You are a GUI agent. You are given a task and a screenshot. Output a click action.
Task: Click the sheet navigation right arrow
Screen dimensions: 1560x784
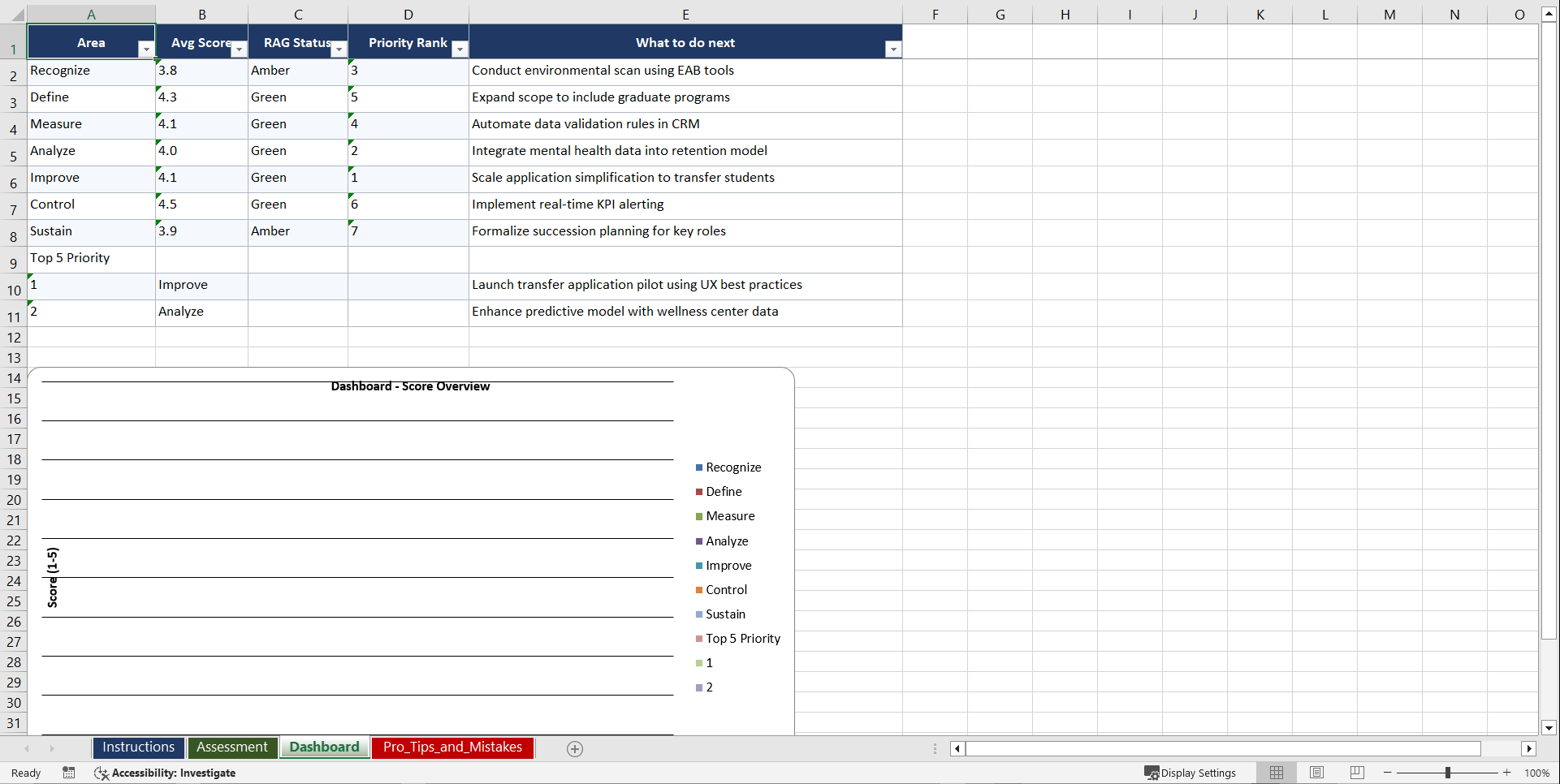coord(52,748)
